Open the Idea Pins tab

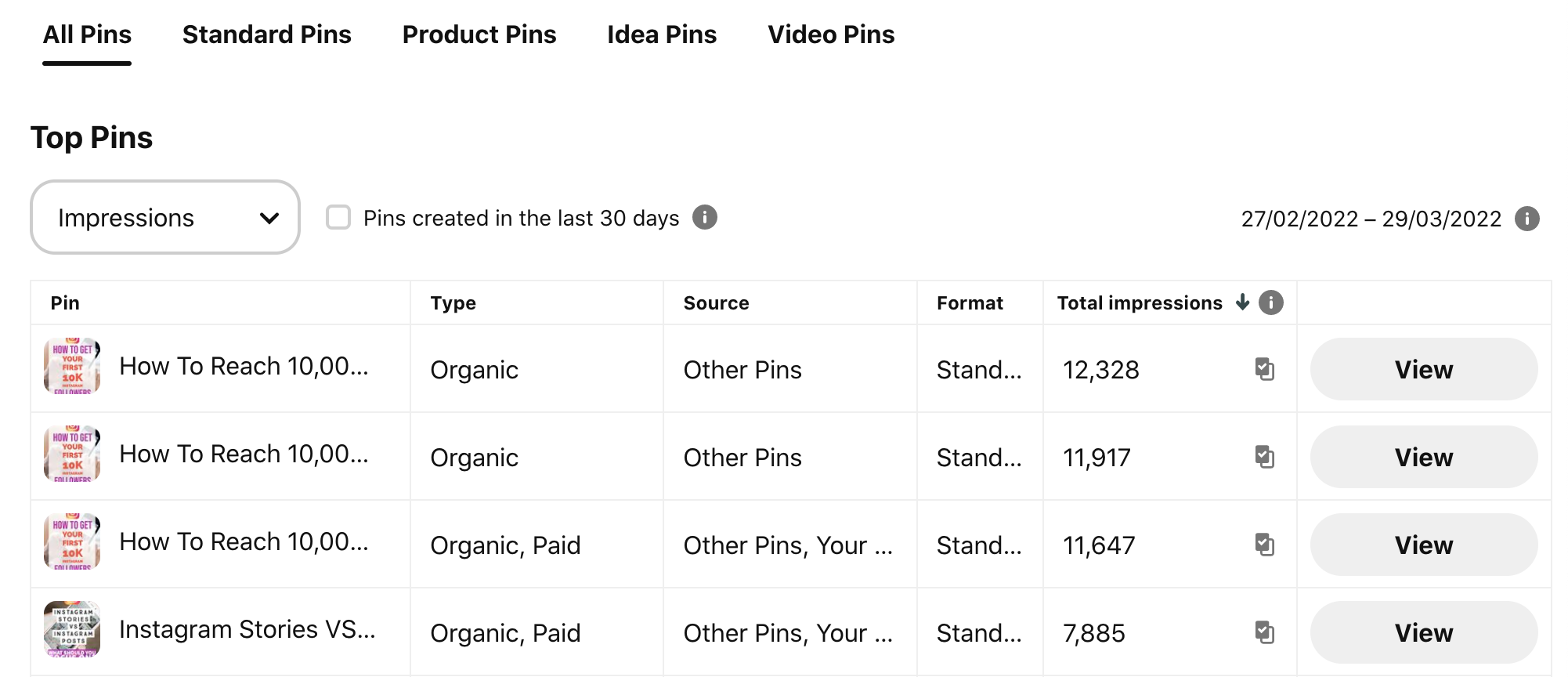(x=662, y=34)
